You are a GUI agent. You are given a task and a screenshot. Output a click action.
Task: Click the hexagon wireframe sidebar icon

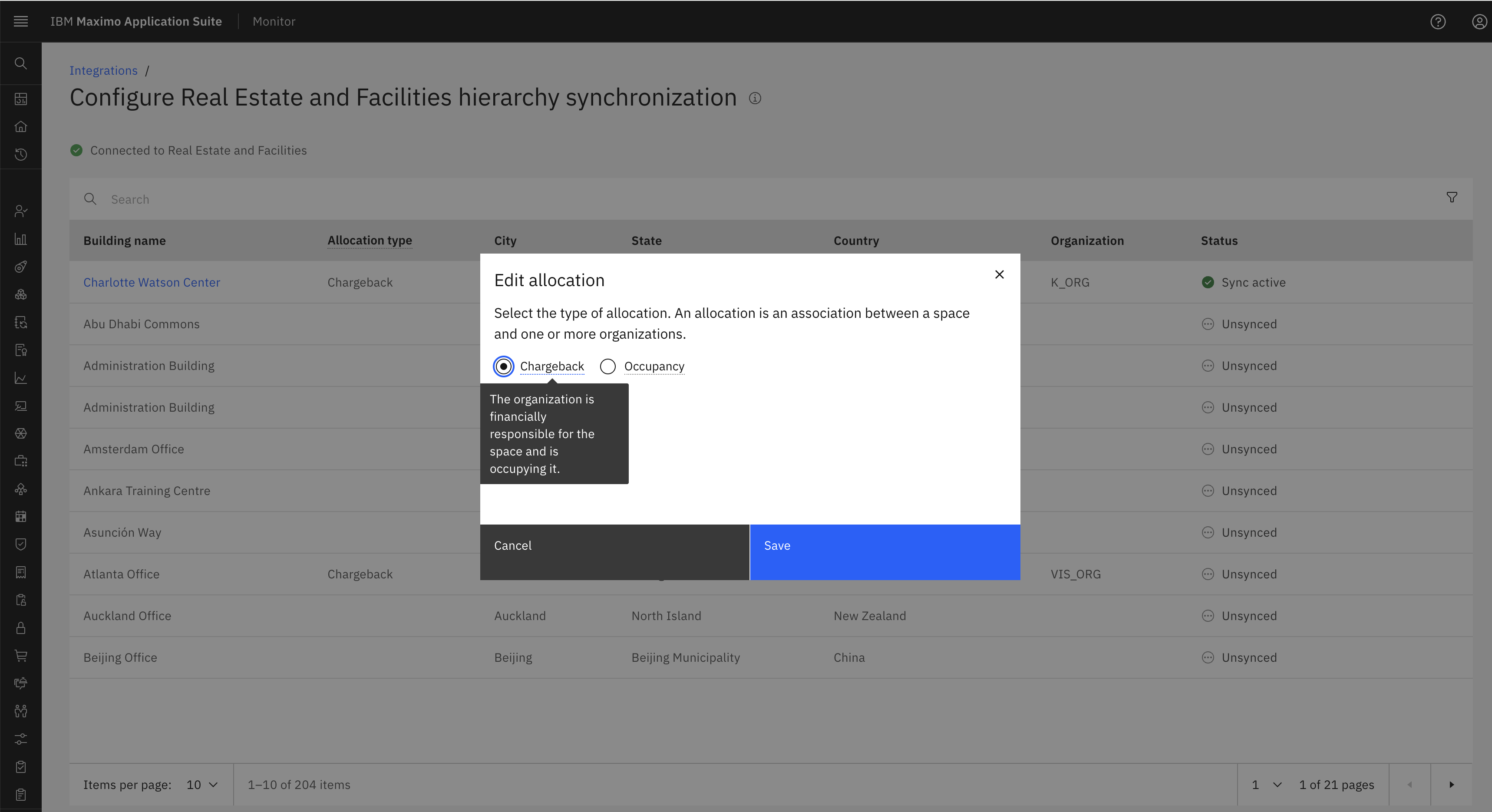pyautogui.click(x=21, y=433)
